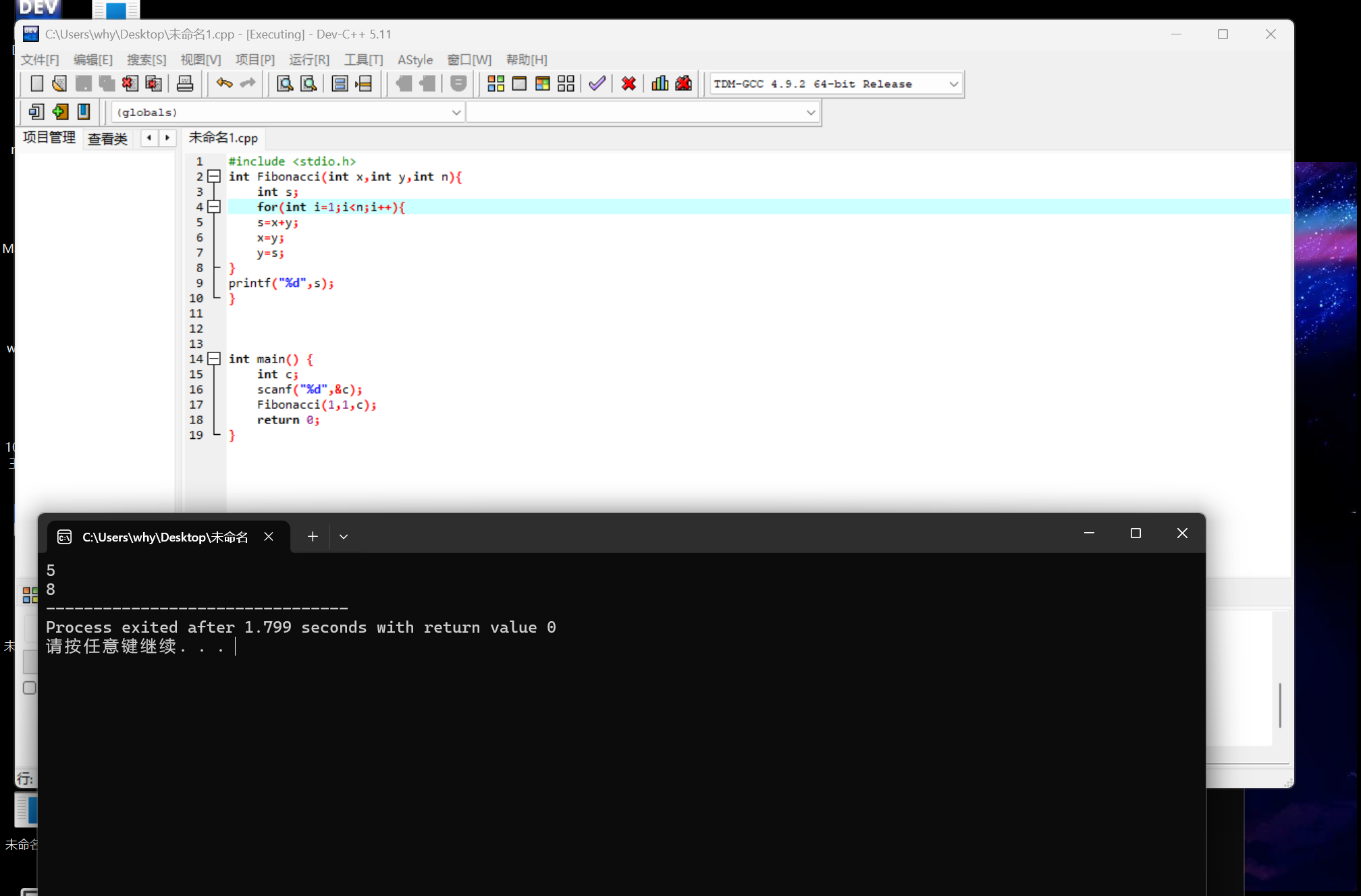Click the Undo arrow icon

click(224, 84)
